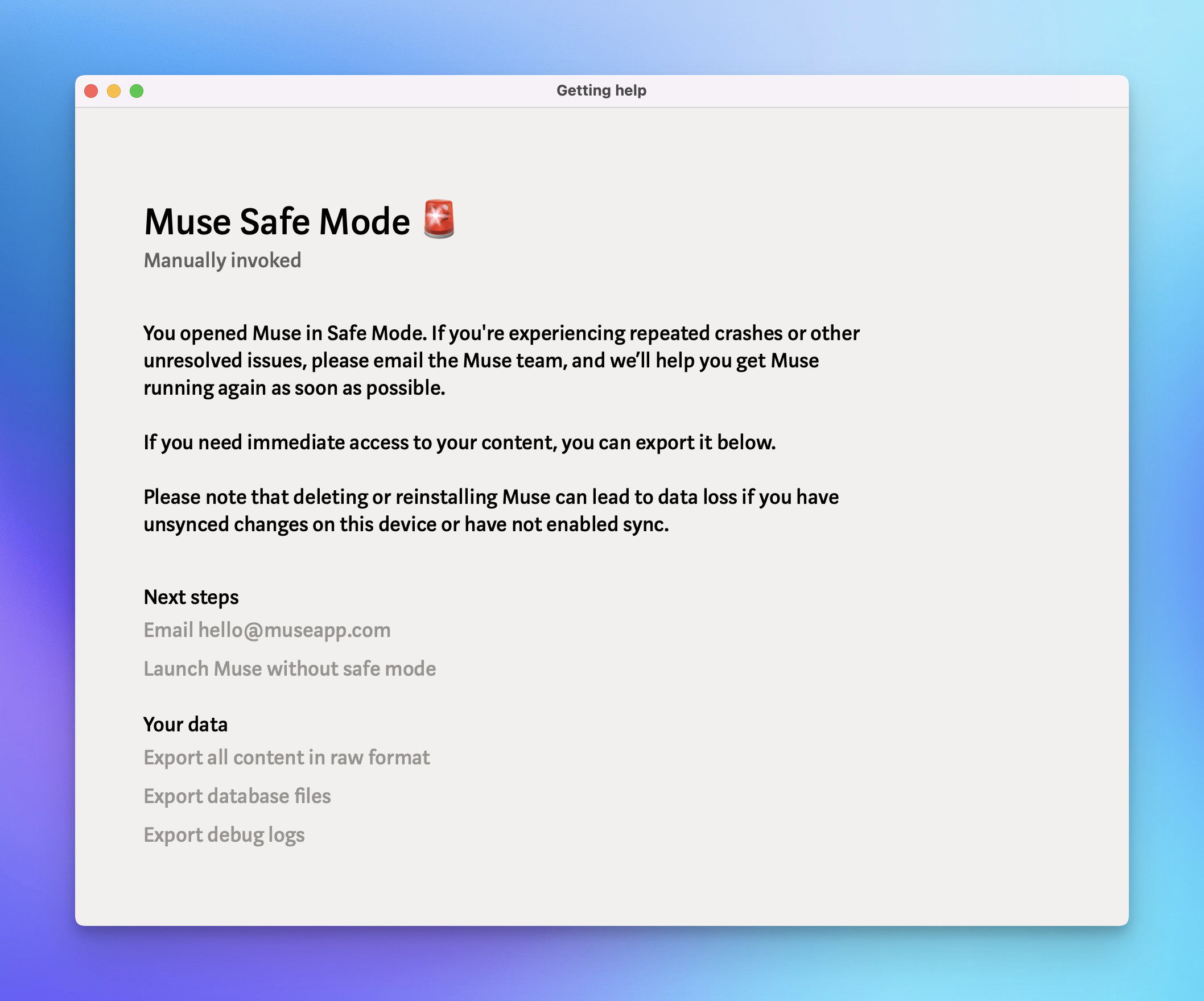
Task: Launch Muse without safe mode
Action: coord(290,669)
